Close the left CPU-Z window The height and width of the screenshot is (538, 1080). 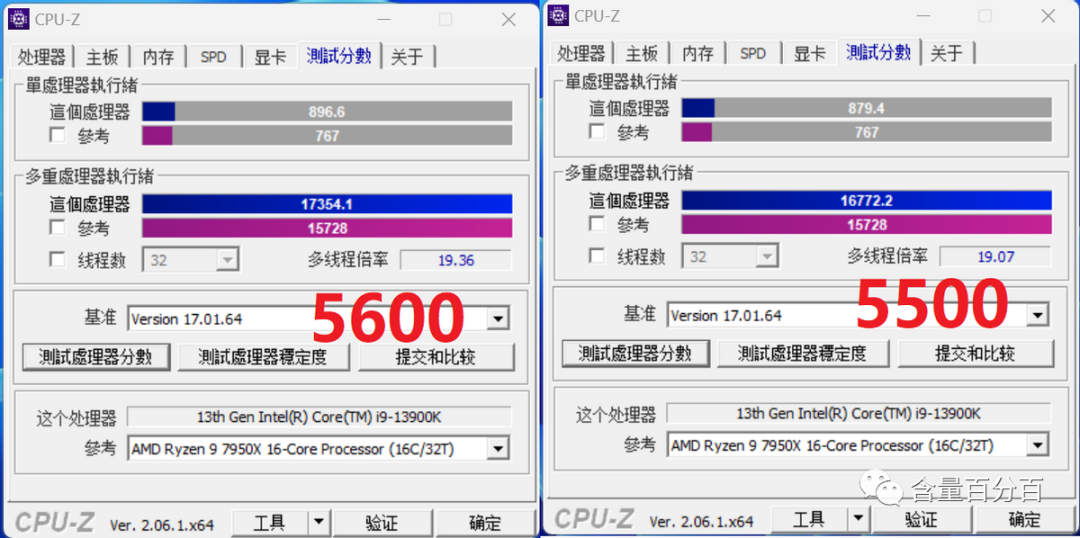[x=508, y=19]
